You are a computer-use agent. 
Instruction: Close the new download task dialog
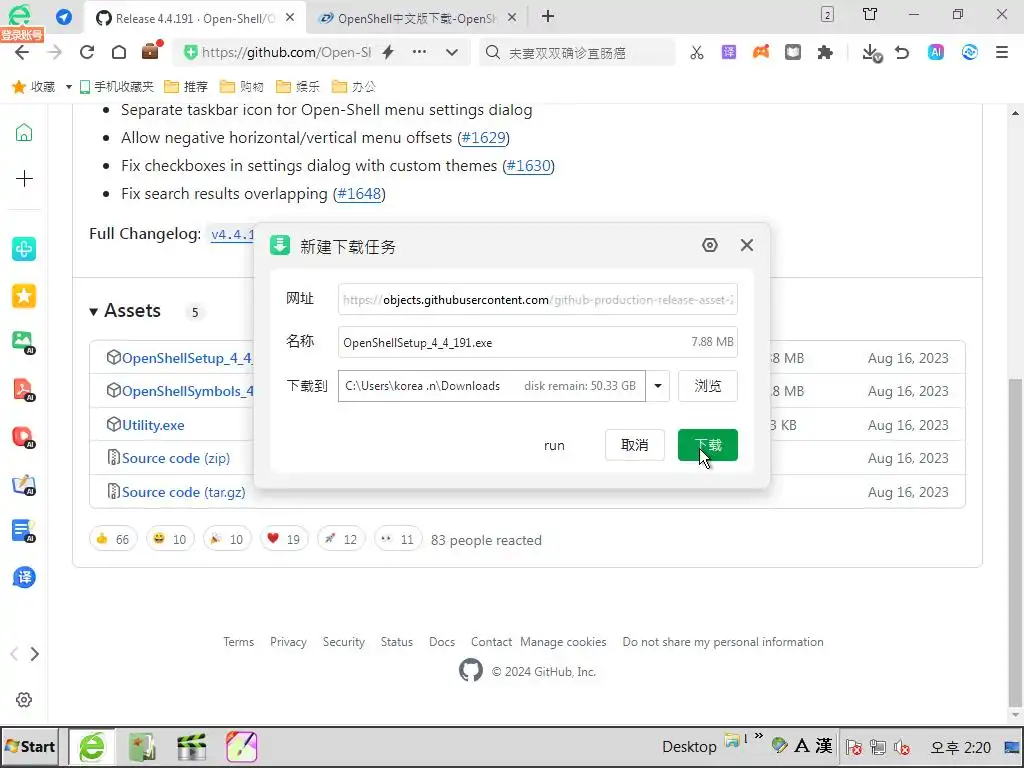point(746,245)
